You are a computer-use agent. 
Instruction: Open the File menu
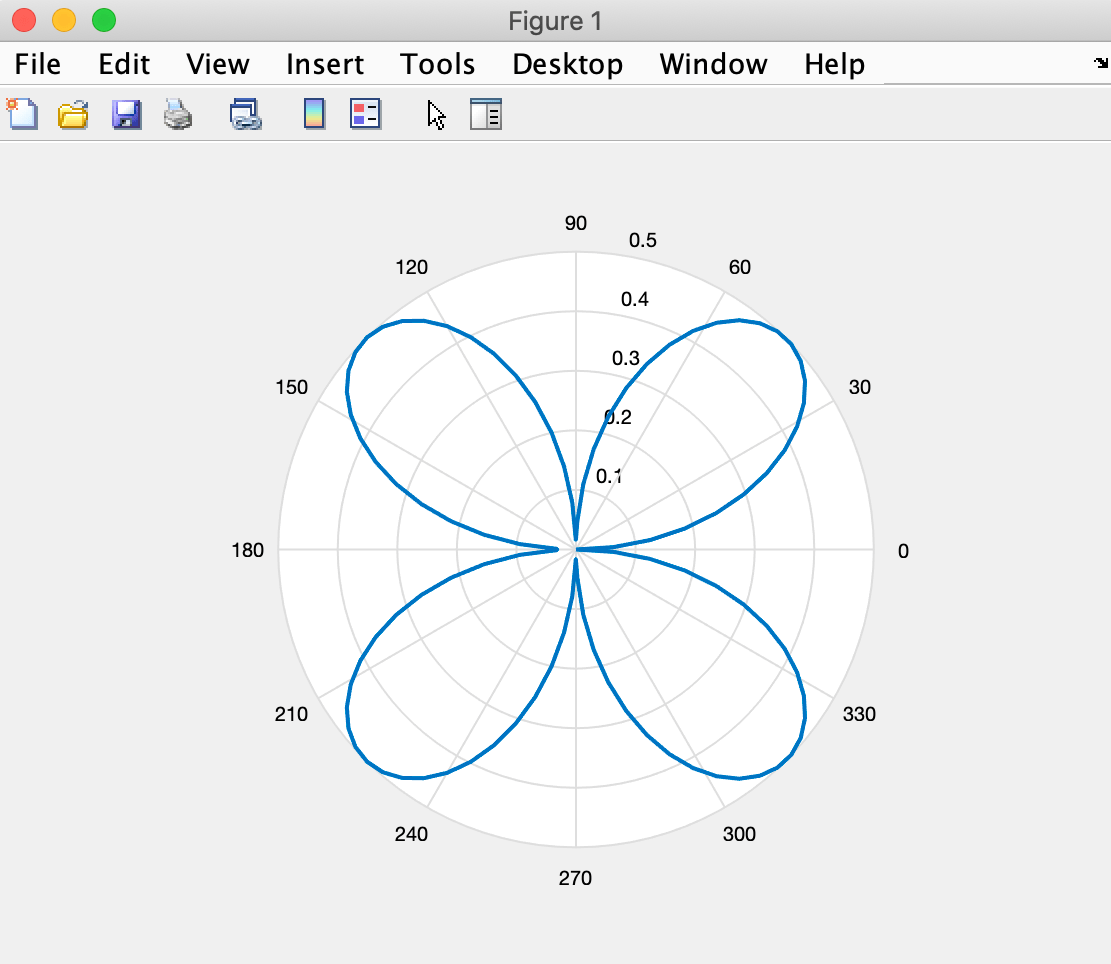(38, 64)
